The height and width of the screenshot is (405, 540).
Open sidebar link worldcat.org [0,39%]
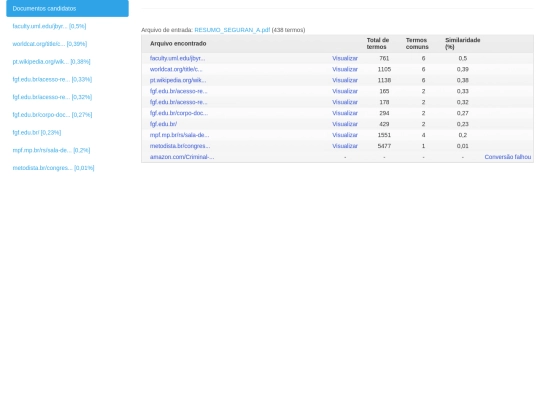(x=50, y=44)
